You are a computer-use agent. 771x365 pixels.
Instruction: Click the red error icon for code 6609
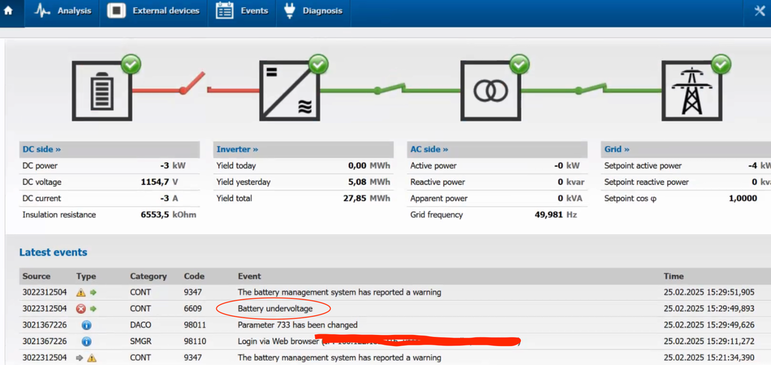pos(81,309)
